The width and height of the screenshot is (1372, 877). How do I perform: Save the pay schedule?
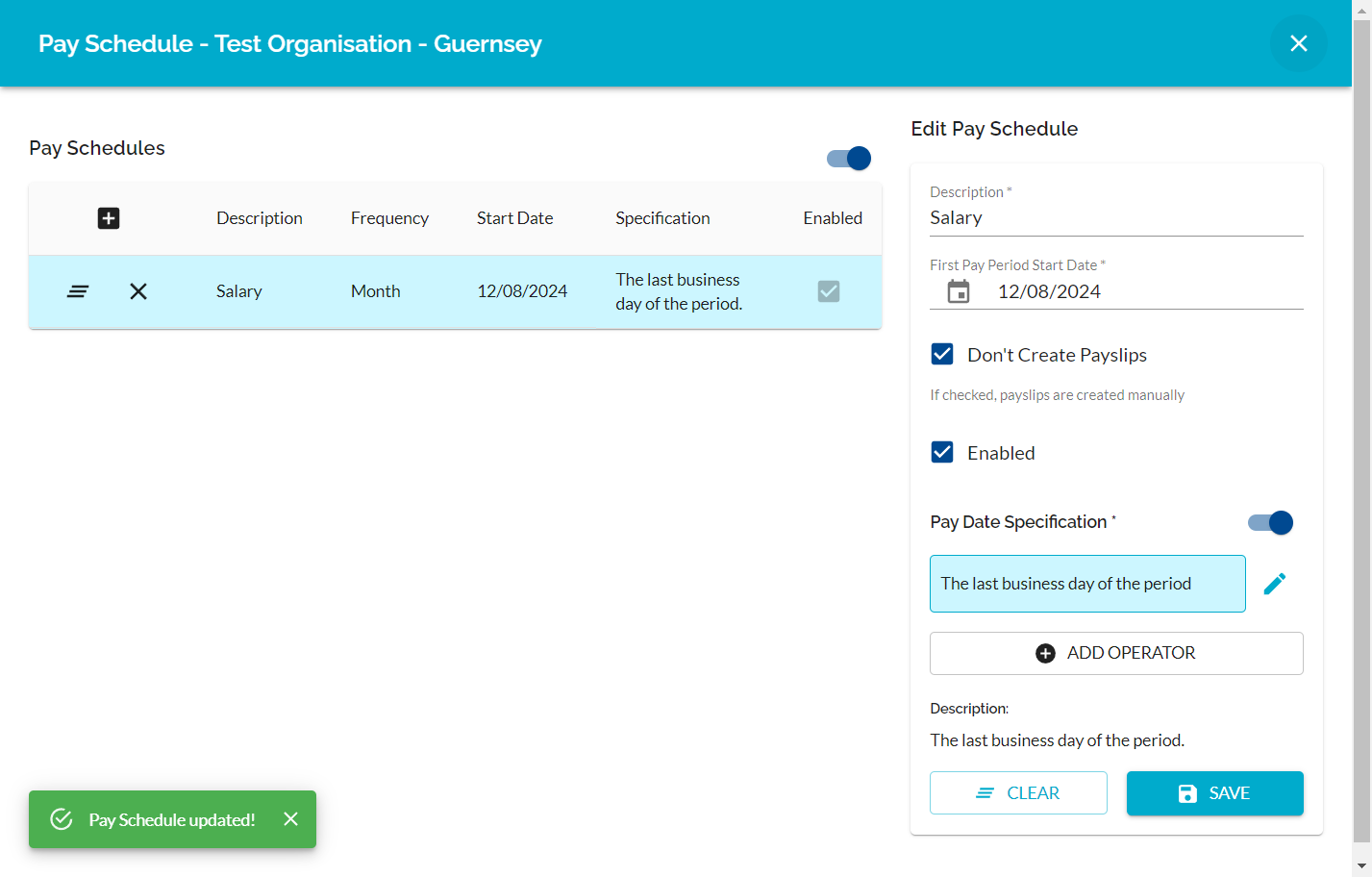coord(1215,793)
